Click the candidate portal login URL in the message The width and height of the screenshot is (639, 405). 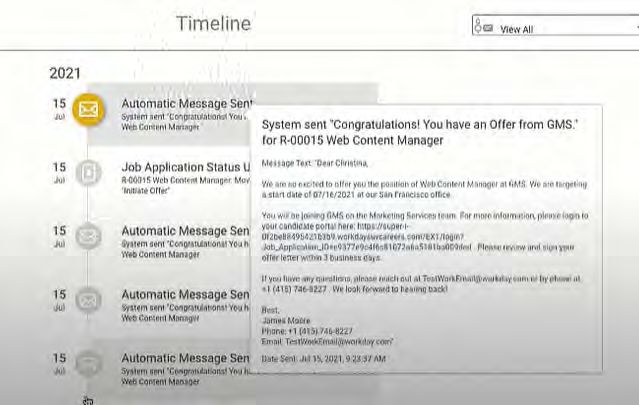pyautogui.click(x=366, y=237)
